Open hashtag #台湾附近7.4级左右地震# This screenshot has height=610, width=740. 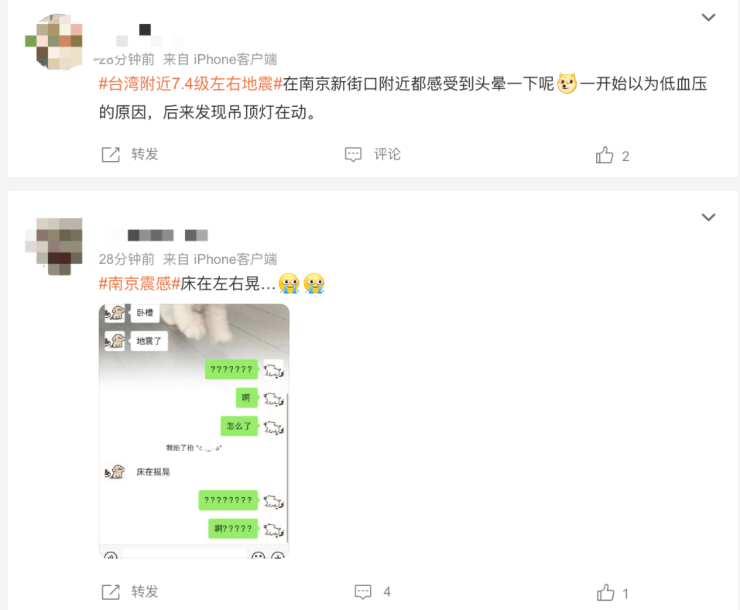(x=190, y=84)
